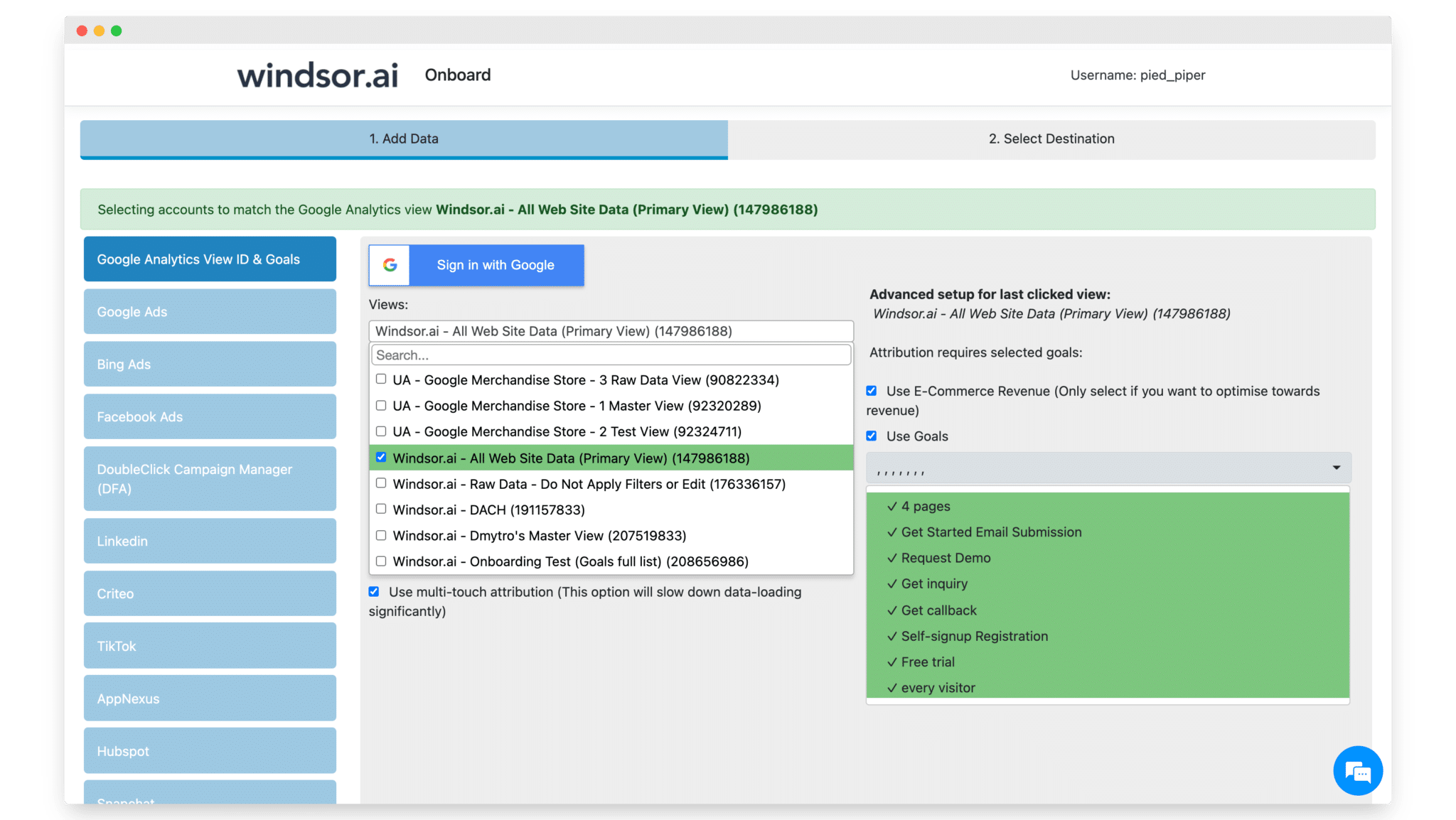Viewport: 1456px width, 820px height.
Task: Check the Windsor.ai - DACH view
Action: 381,509
